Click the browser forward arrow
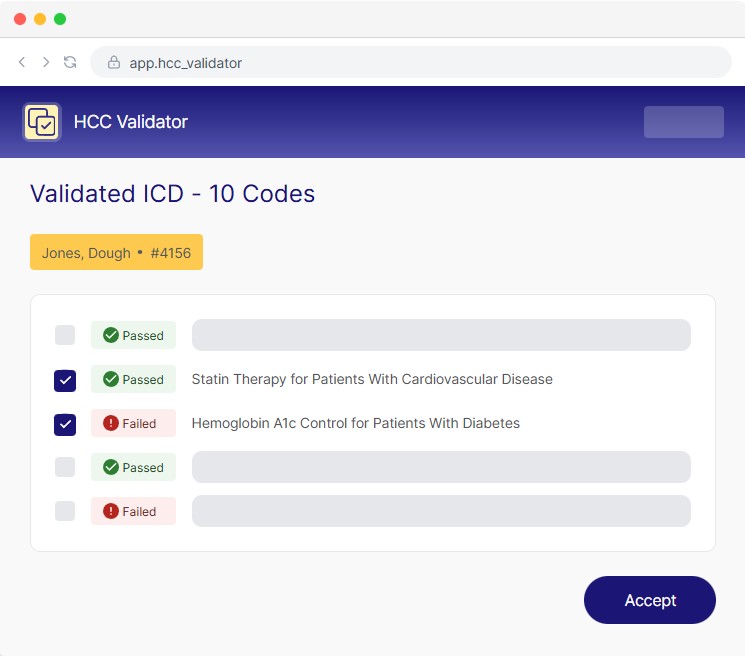745x656 pixels. [x=46, y=62]
